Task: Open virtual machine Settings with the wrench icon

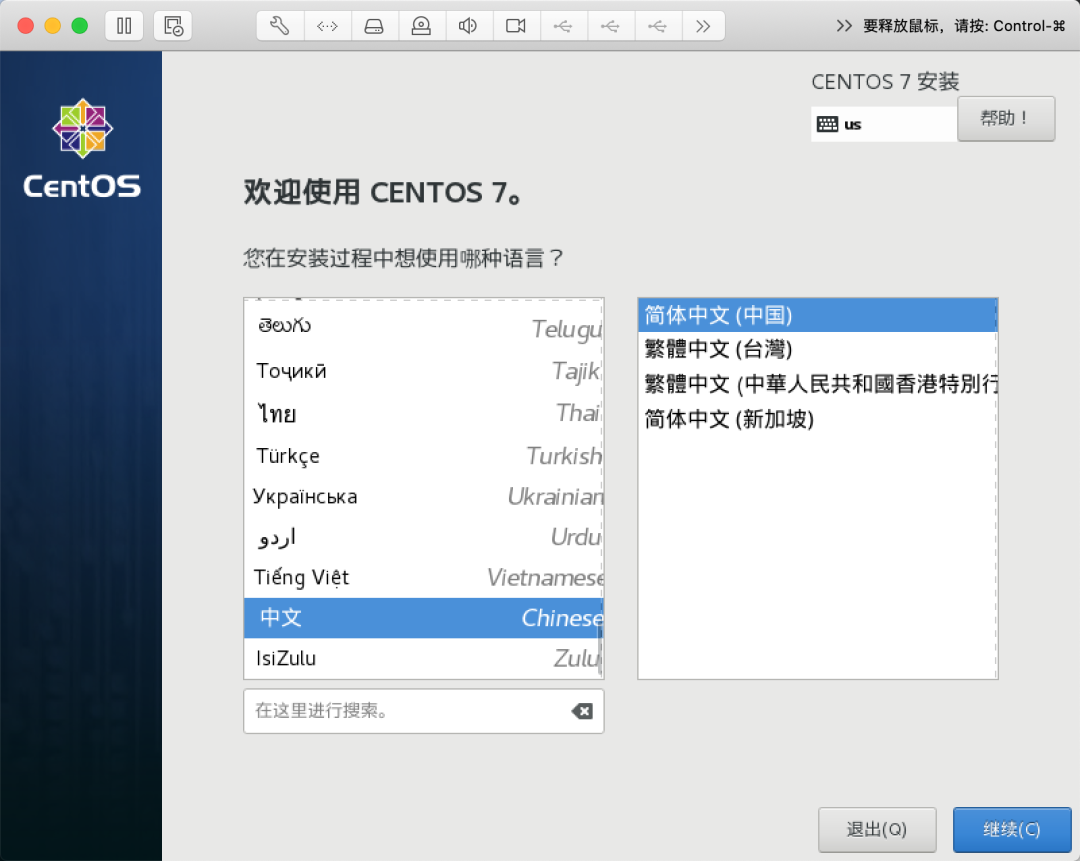Action: [279, 25]
